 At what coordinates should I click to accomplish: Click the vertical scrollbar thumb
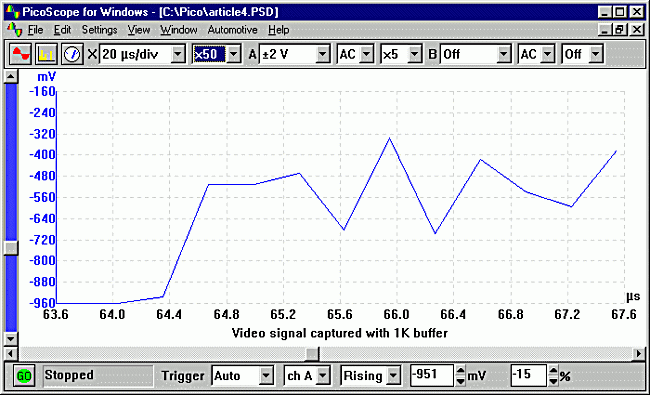[x=11, y=248]
